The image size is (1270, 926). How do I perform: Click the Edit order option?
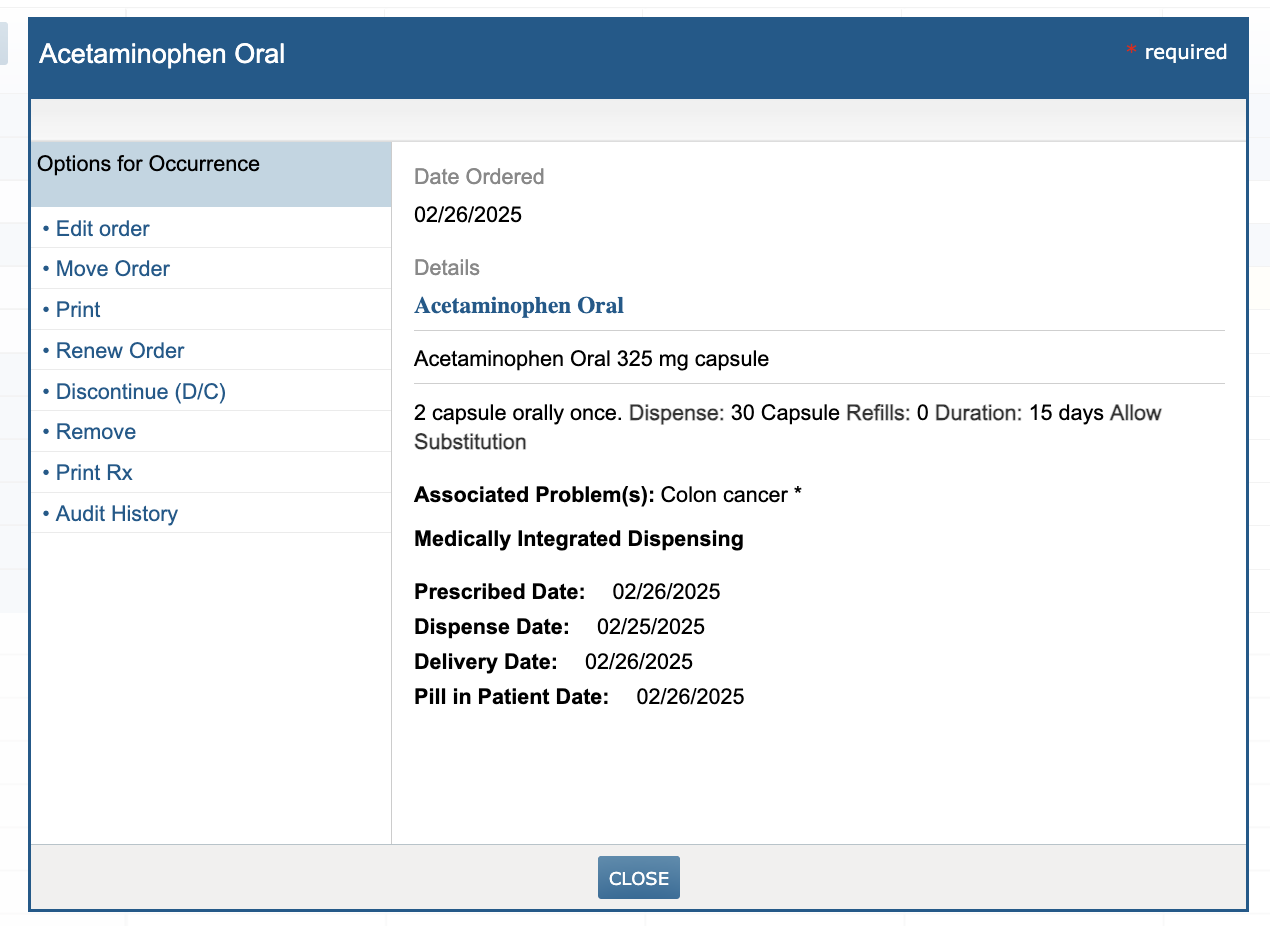click(102, 229)
